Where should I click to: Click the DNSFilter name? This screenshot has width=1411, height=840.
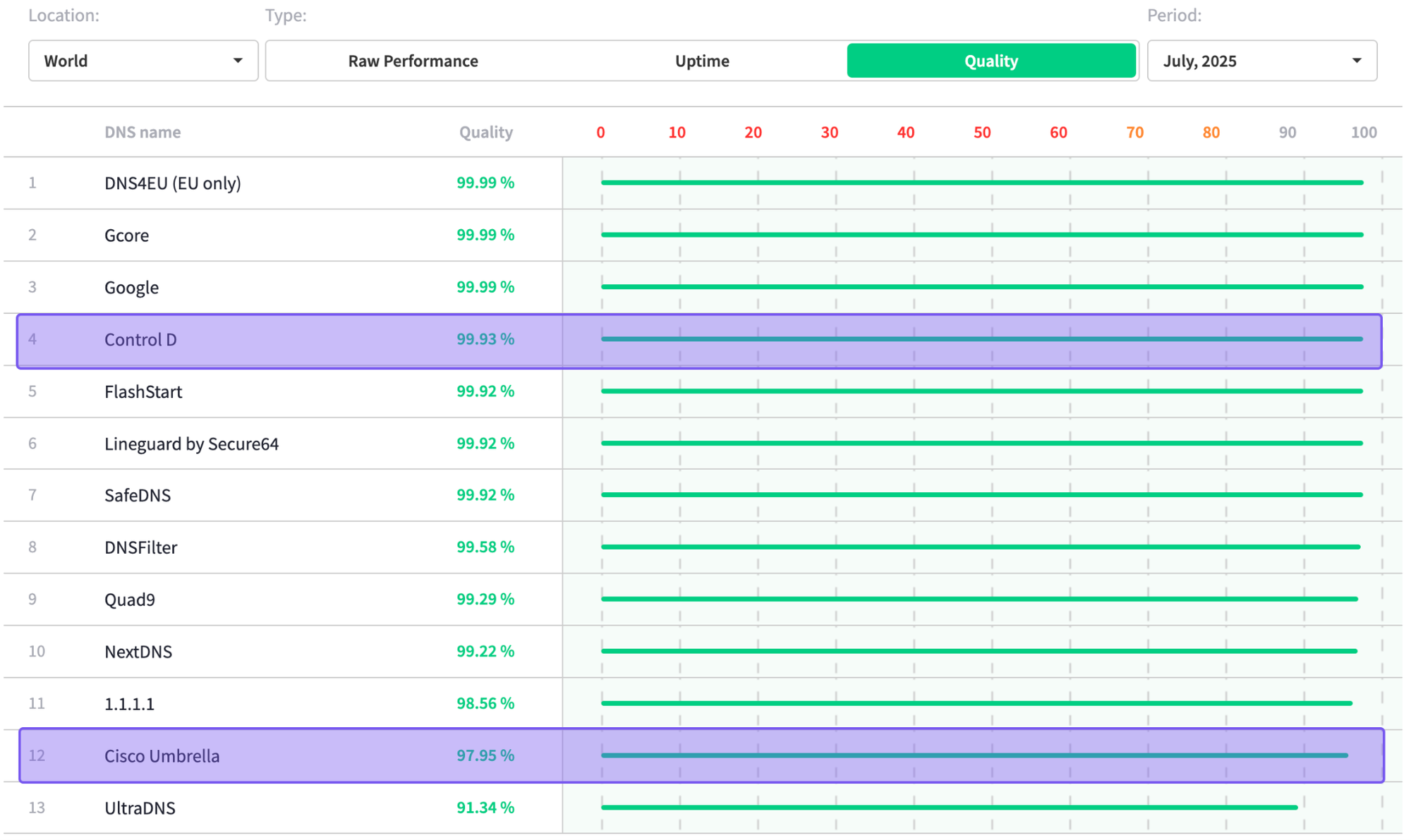click(x=140, y=547)
